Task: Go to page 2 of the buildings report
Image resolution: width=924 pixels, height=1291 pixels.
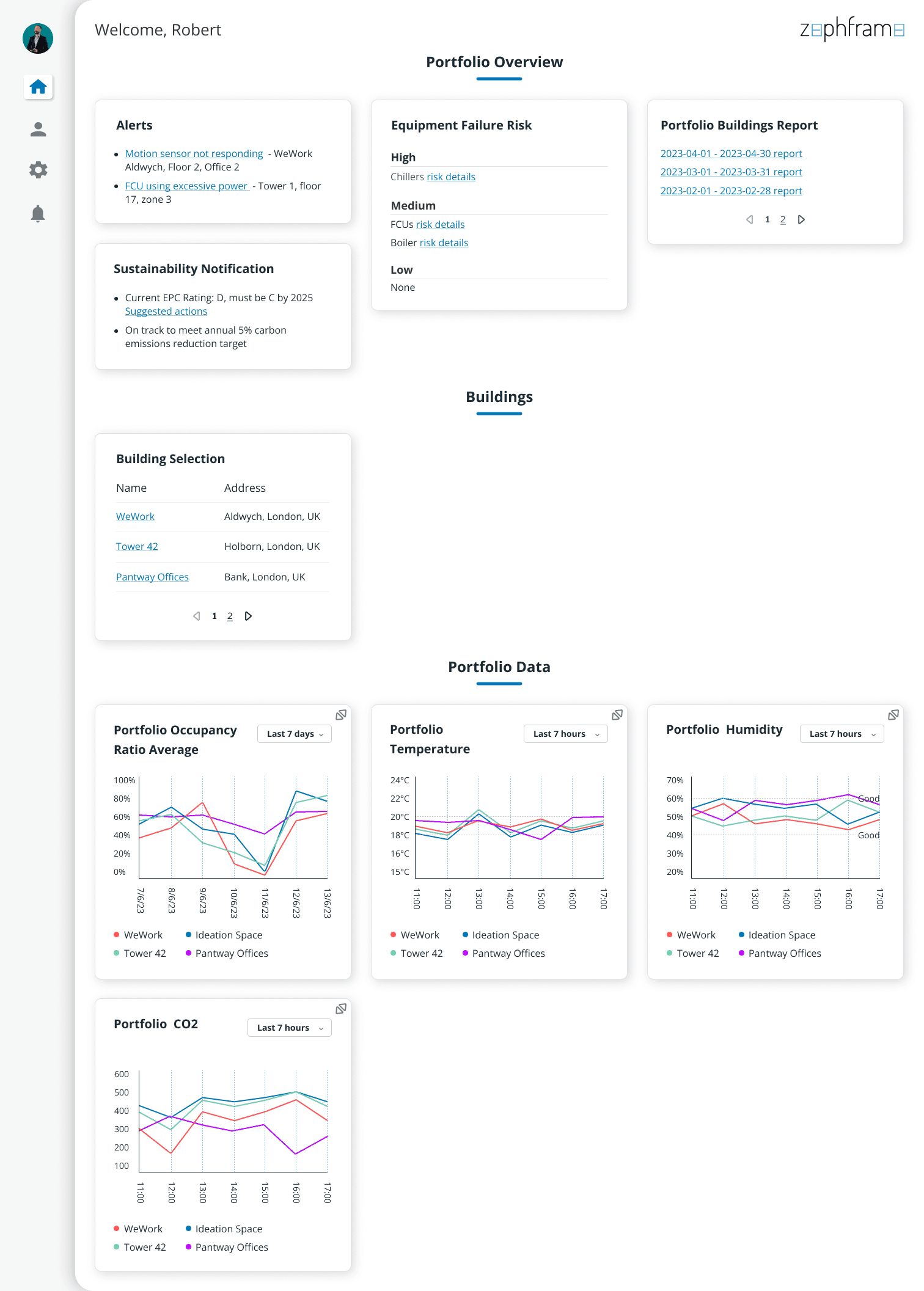Action: [x=783, y=219]
